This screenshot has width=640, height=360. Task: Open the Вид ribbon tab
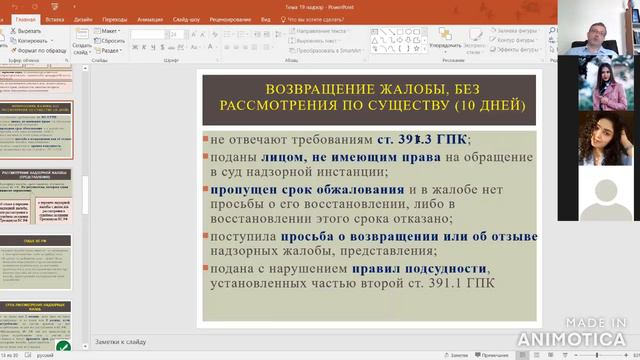[x=265, y=20]
